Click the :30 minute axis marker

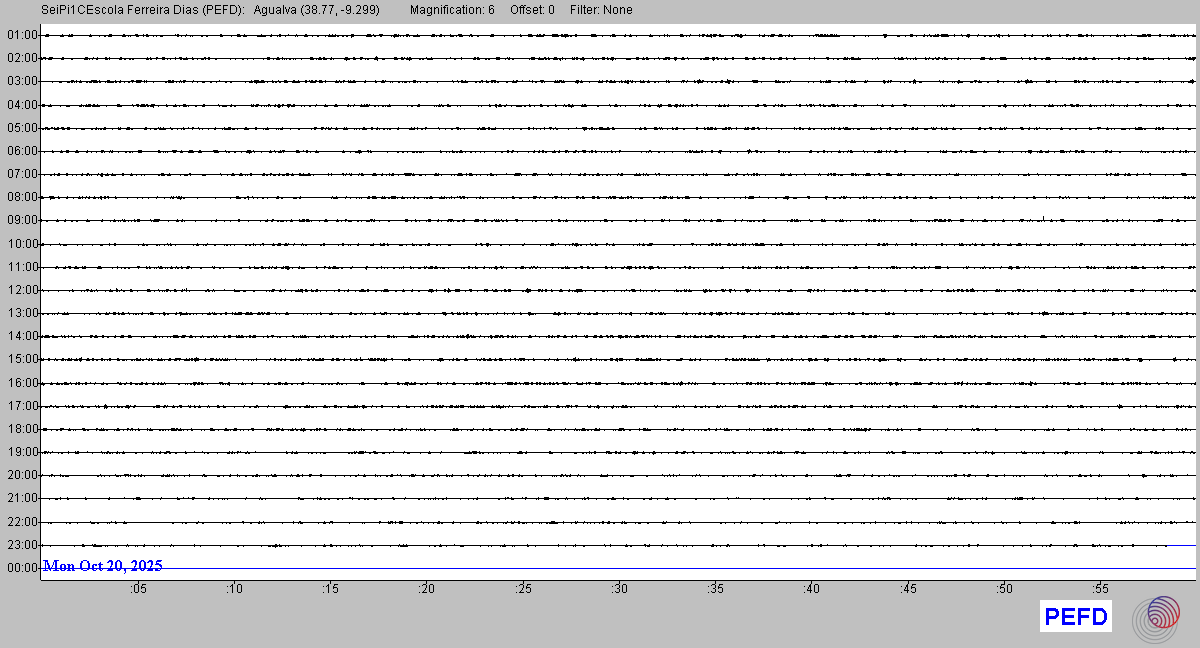coord(620,590)
